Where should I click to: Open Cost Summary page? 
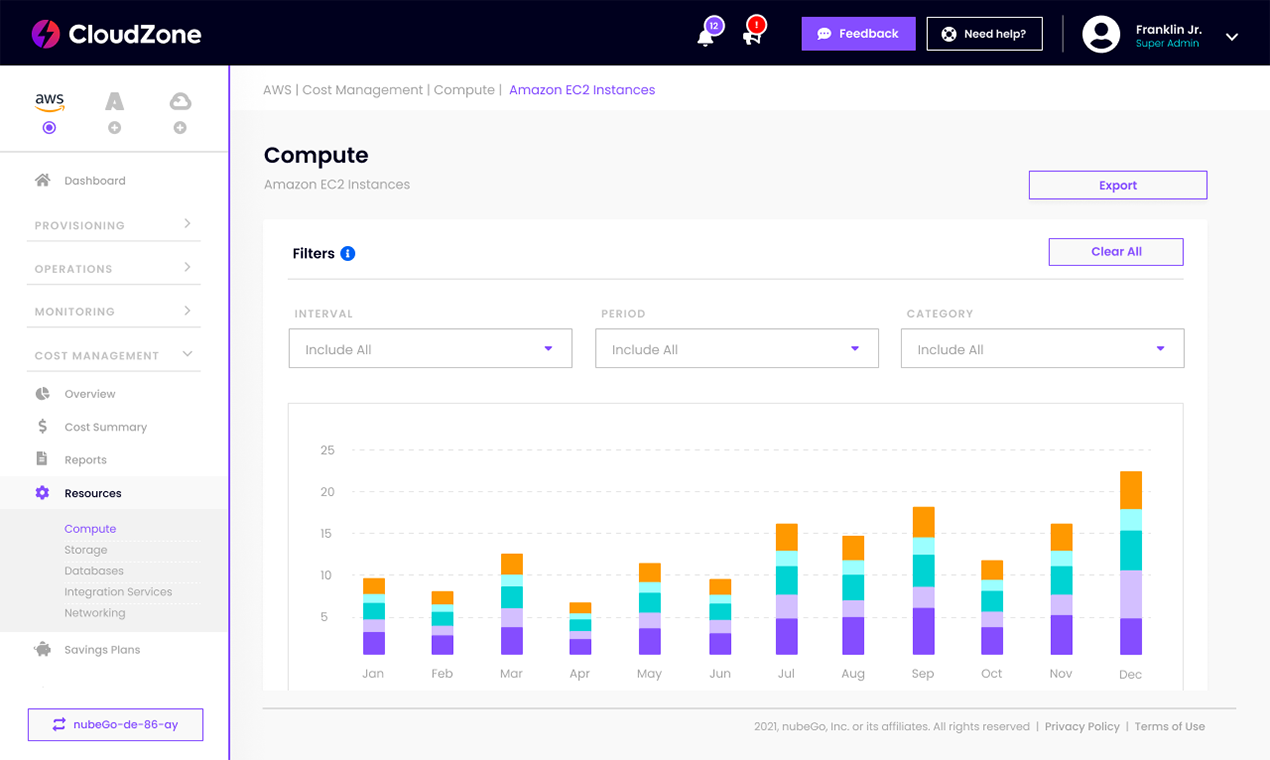point(105,427)
